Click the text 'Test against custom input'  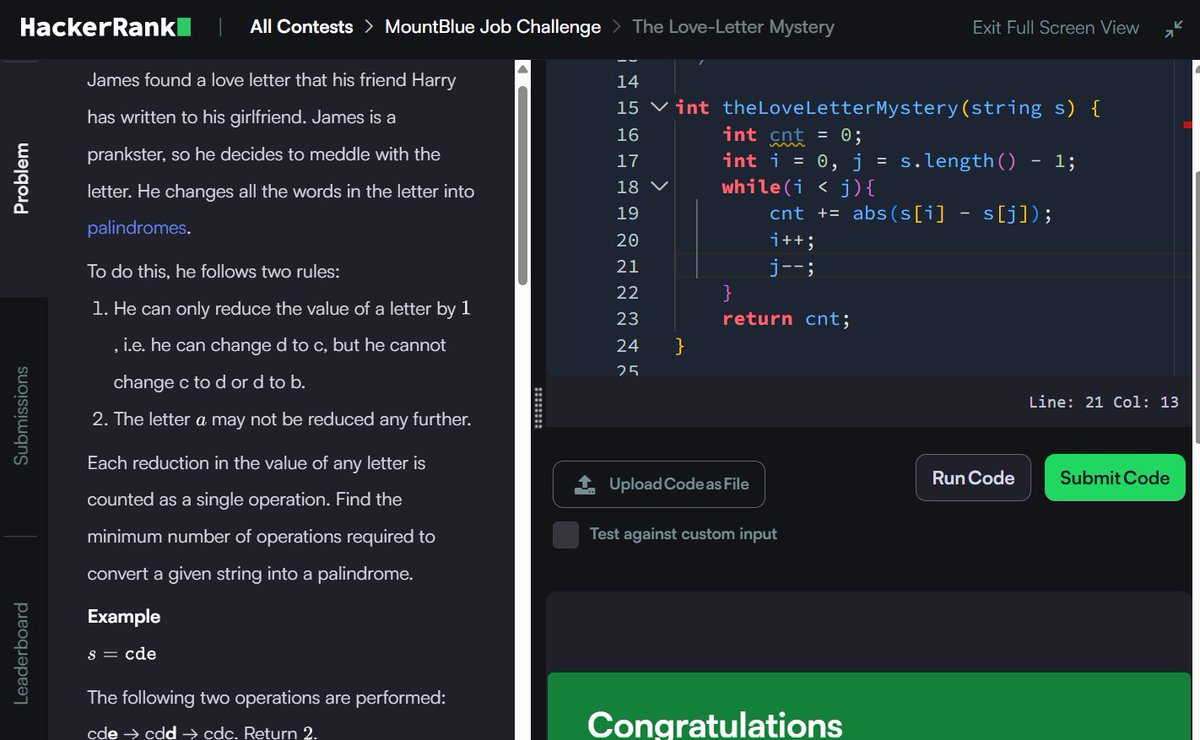tap(683, 534)
